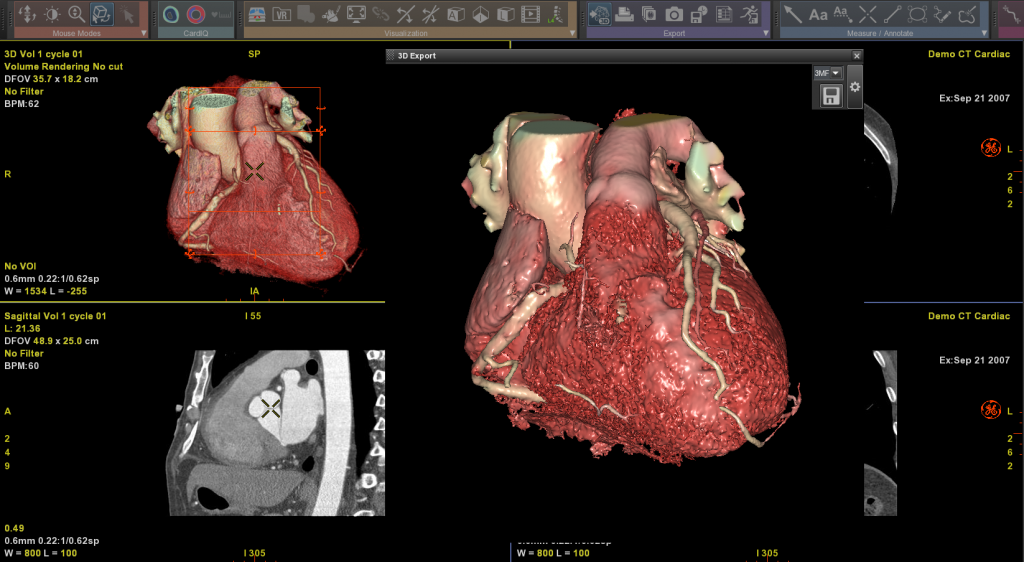Select the Aa text with leader tool

point(842,14)
